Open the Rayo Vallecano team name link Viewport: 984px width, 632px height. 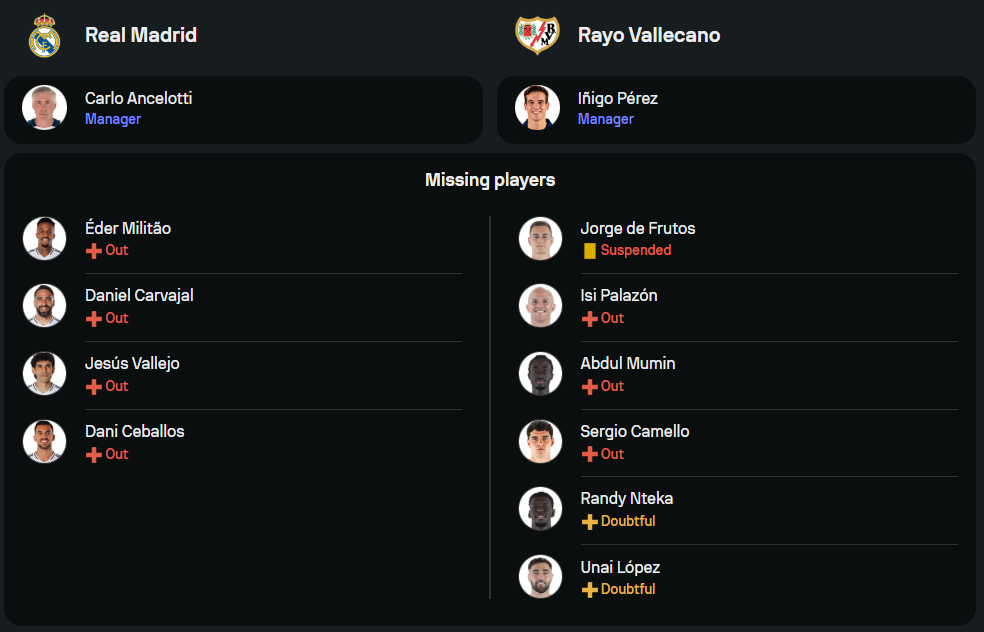(649, 35)
